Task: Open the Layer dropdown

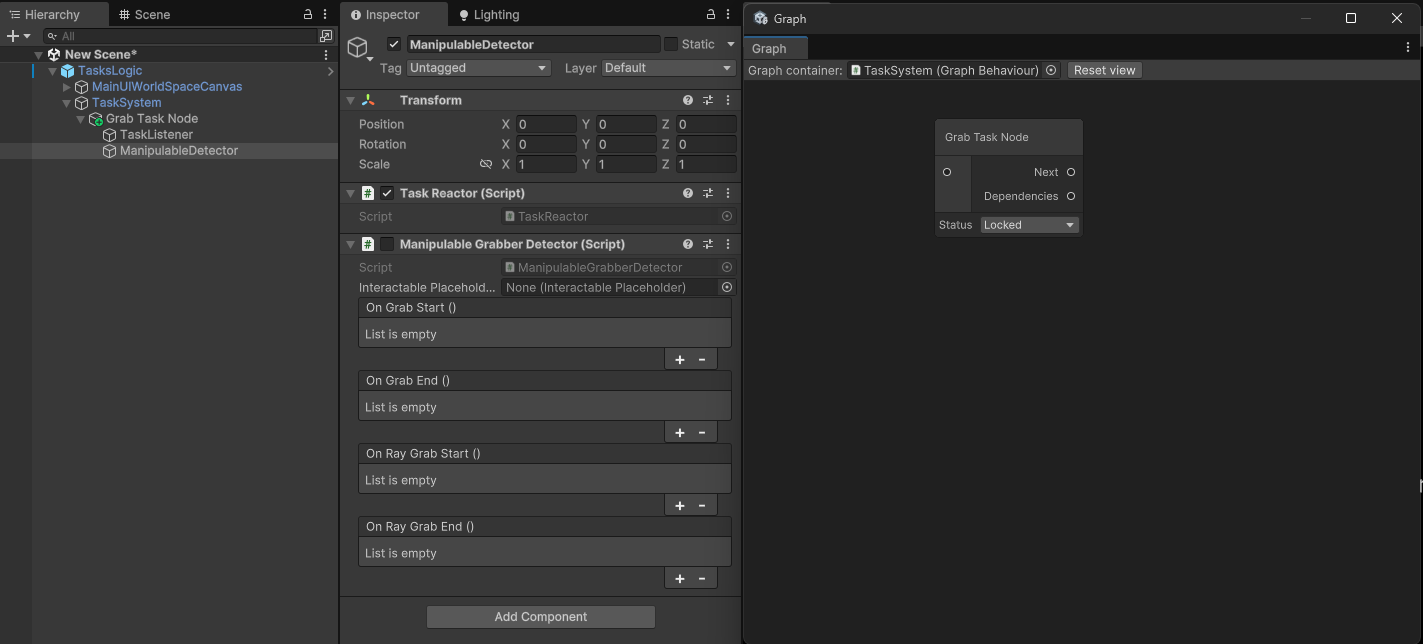Action: pos(668,68)
